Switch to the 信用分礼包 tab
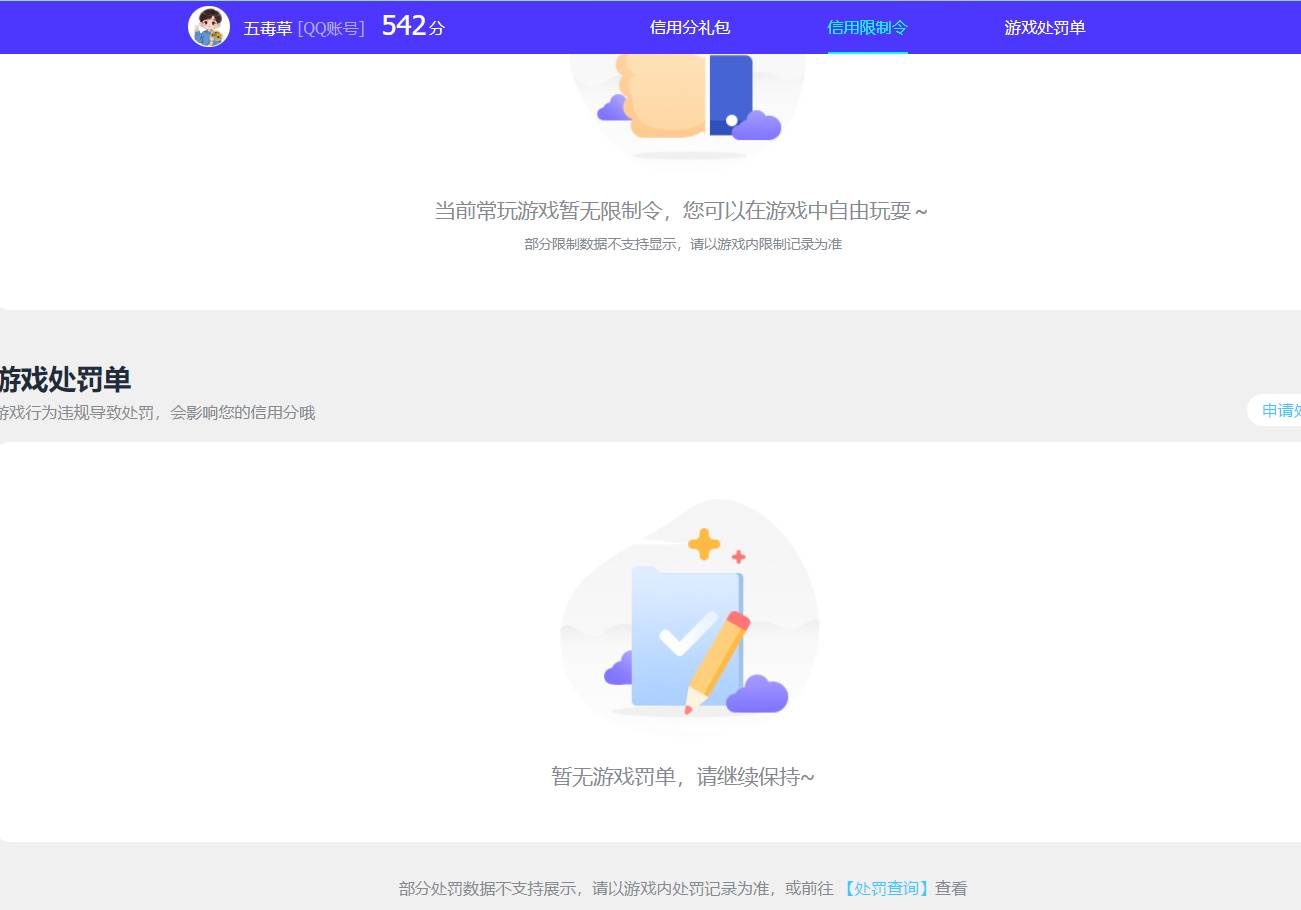This screenshot has width=1301, height=910. (689, 27)
